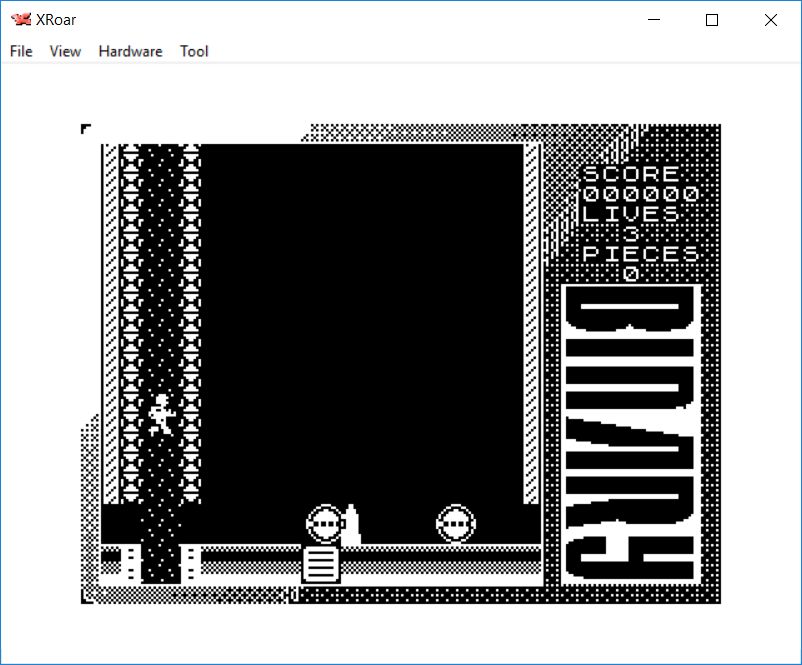Click the XRoar app icon in title bar

21,20
